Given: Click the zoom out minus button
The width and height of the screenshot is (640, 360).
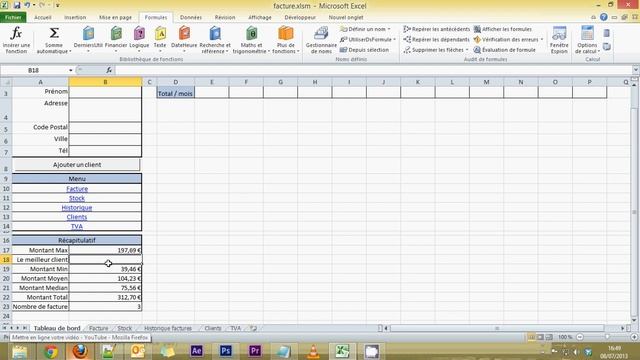Looking at the screenshot, I should [580, 337].
